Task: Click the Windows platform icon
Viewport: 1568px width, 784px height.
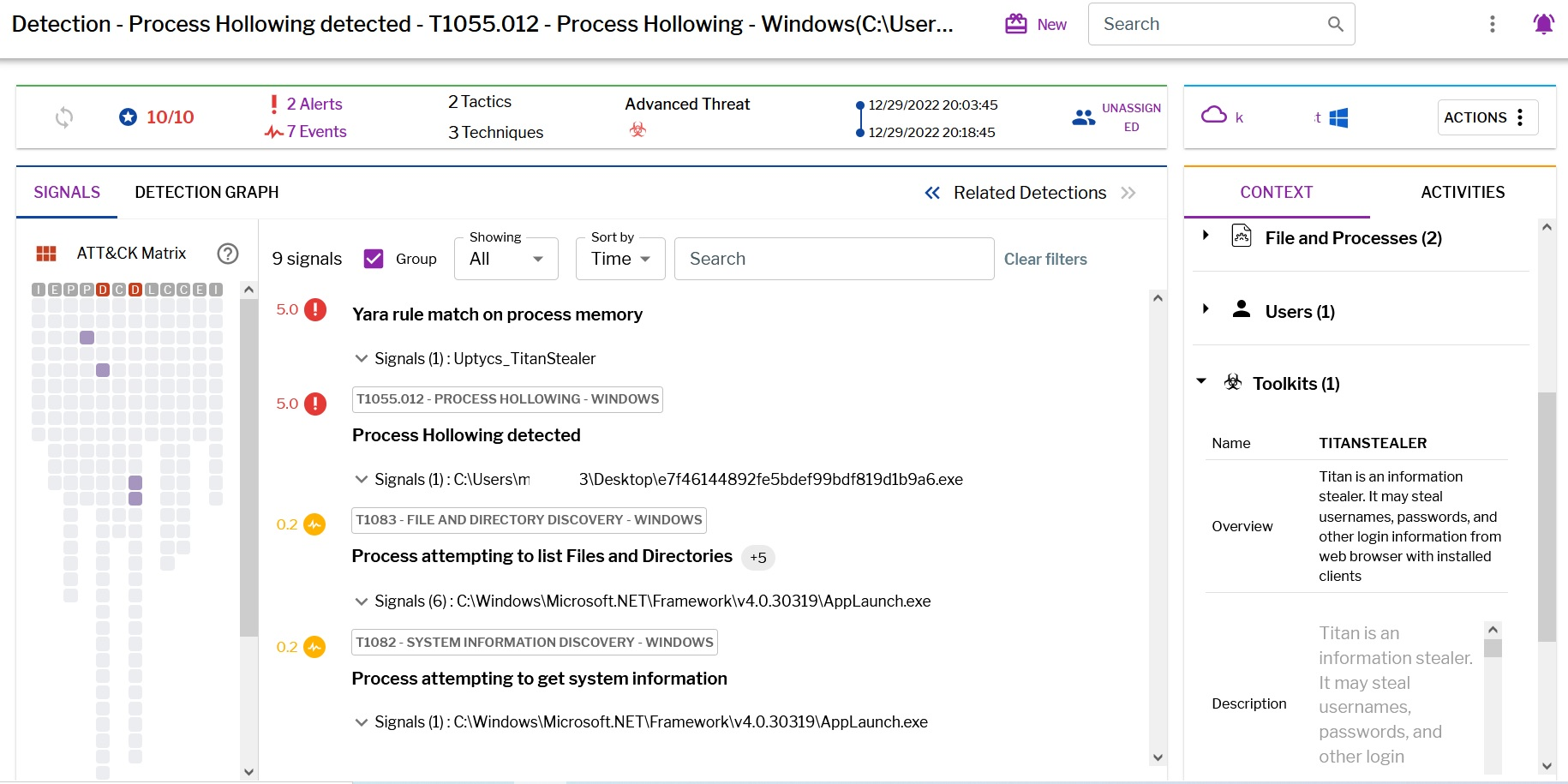Action: tap(1338, 117)
